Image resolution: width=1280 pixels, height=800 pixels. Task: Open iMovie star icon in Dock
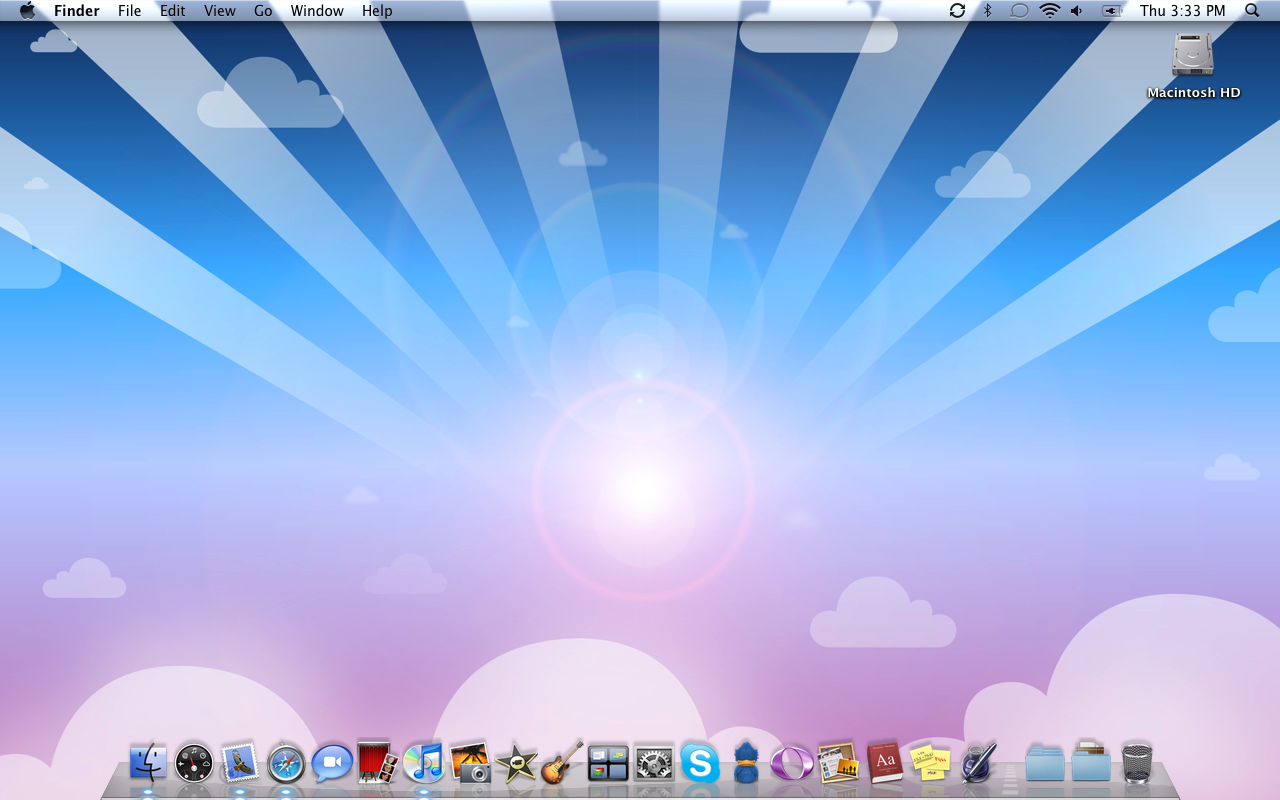coord(516,764)
